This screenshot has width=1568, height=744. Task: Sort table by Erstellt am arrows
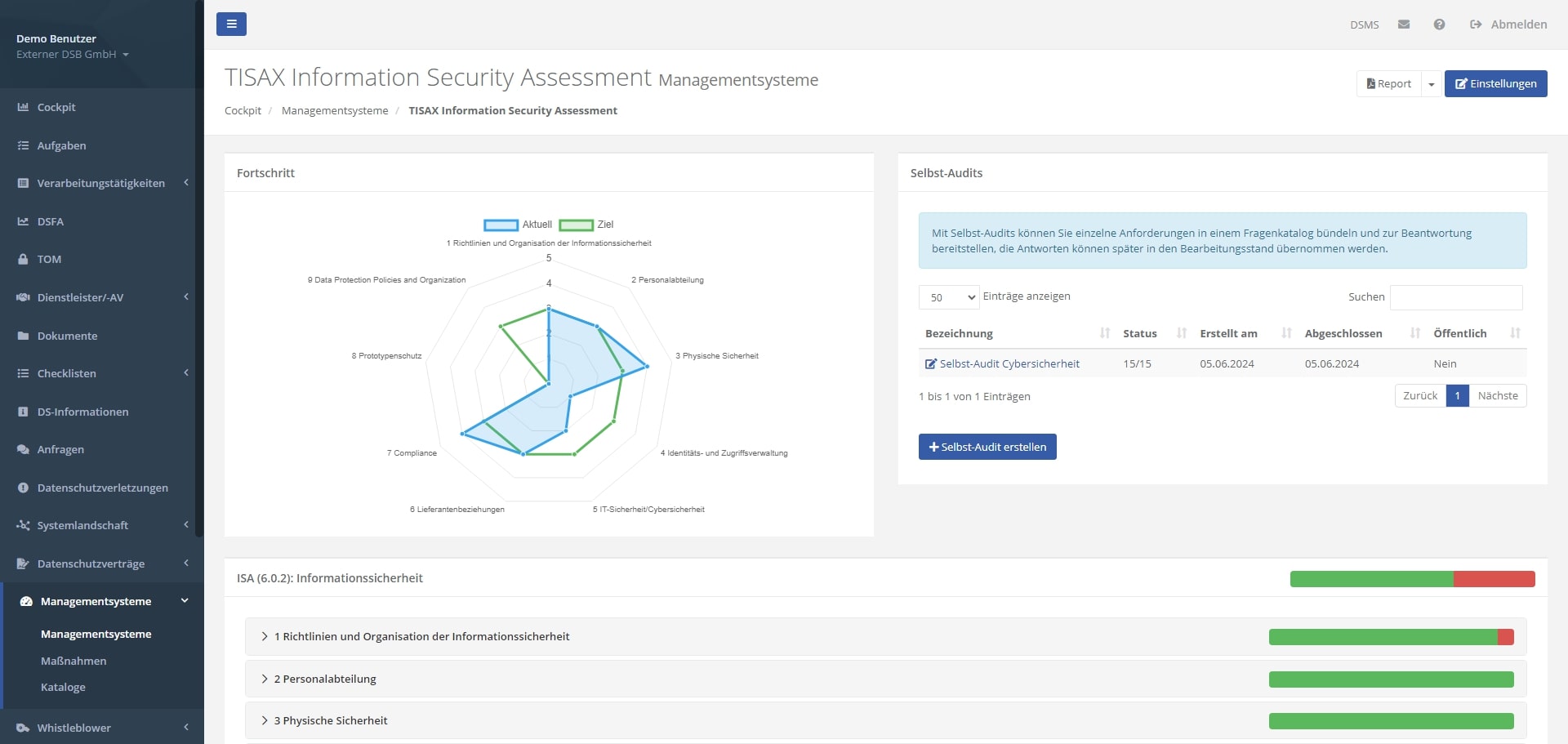click(x=1286, y=333)
